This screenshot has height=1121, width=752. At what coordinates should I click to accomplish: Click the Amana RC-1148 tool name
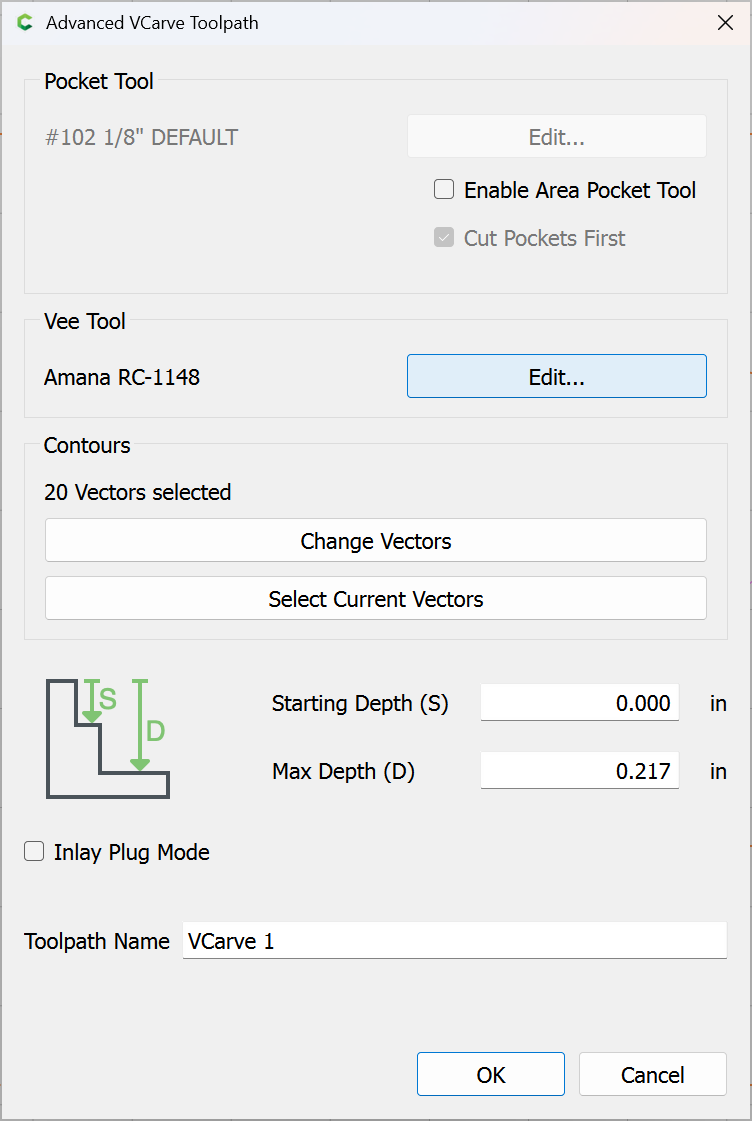click(x=122, y=377)
